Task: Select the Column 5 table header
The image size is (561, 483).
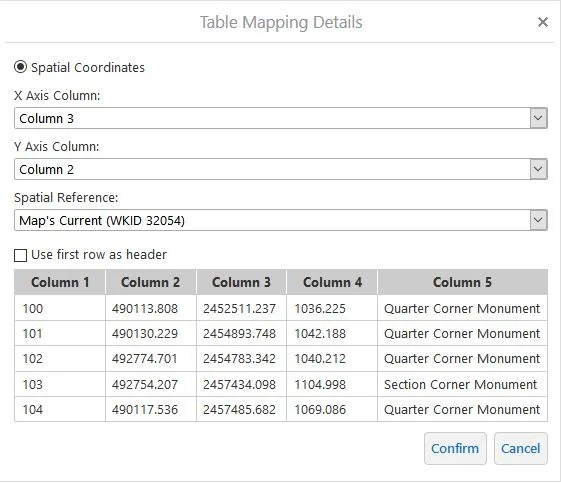Action: tap(463, 282)
